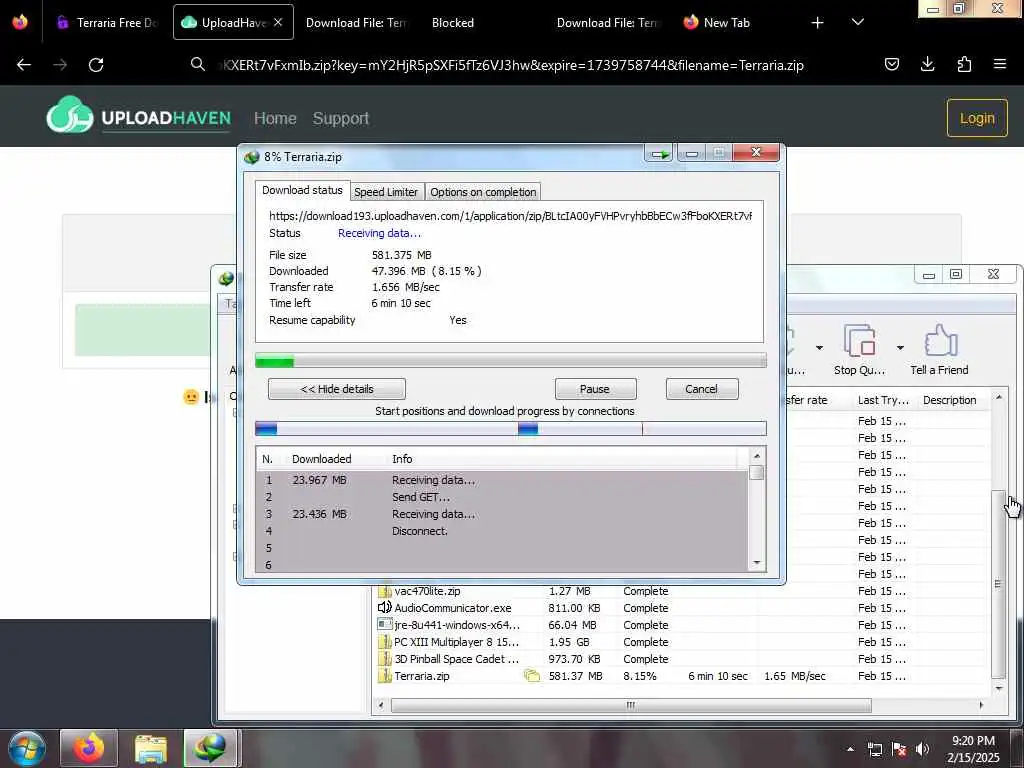This screenshot has width=1024, height=768.
Task: Select the Download status tab
Action: tap(302, 190)
